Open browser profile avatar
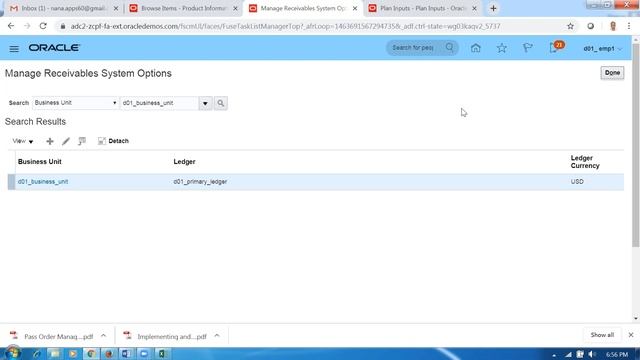Screen dimensions: 640x360 (x=613, y=26)
